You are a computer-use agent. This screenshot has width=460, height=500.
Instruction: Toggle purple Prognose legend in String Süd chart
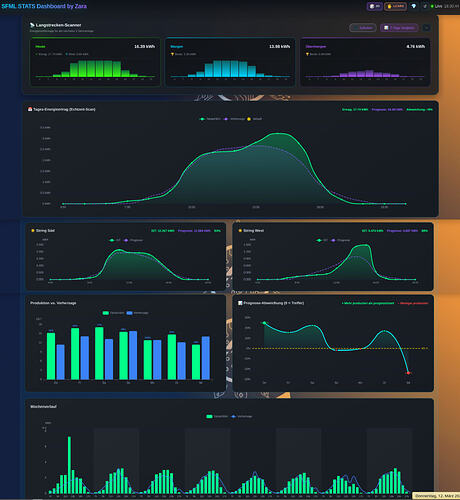coord(133,240)
